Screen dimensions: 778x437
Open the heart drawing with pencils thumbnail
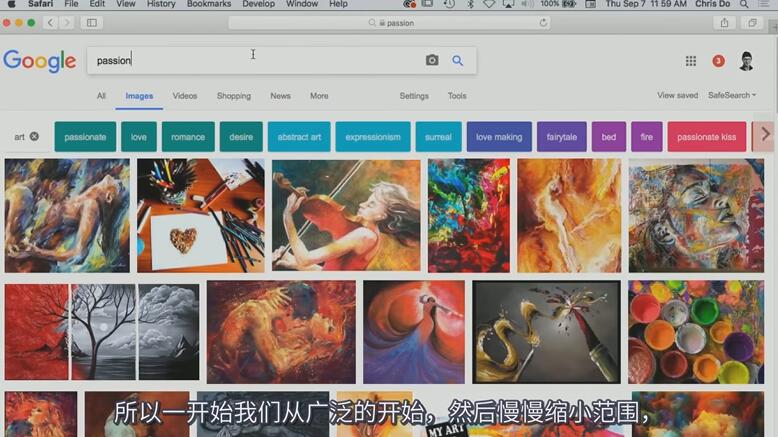click(x=200, y=215)
